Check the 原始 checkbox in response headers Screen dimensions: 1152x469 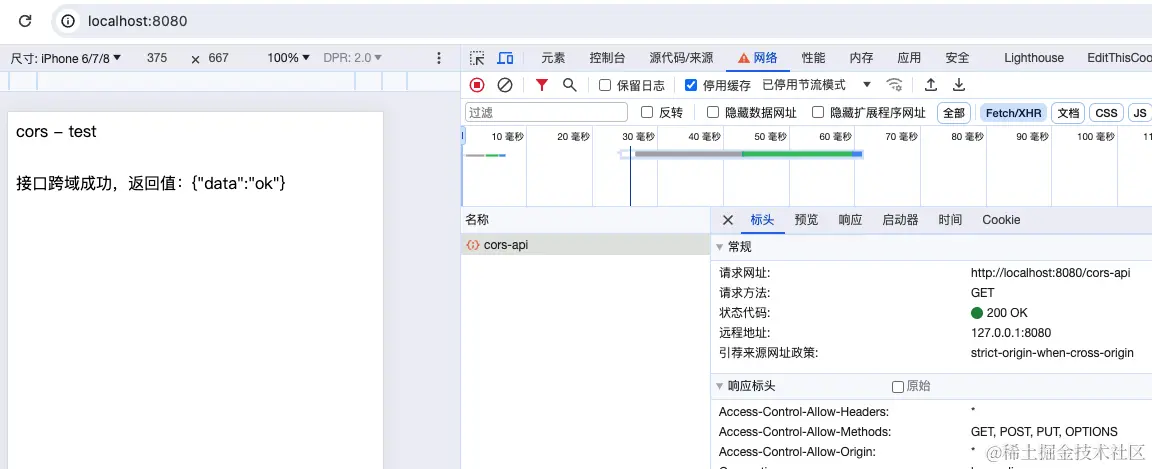point(898,387)
